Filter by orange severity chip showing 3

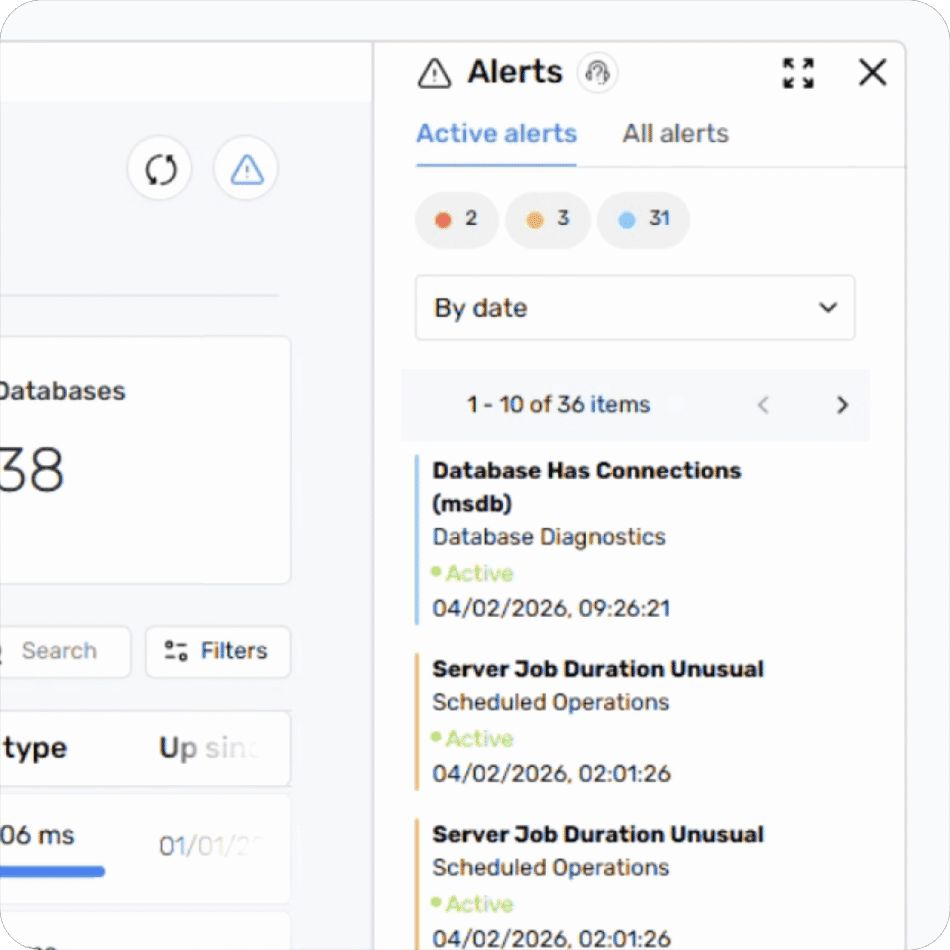[548, 219]
